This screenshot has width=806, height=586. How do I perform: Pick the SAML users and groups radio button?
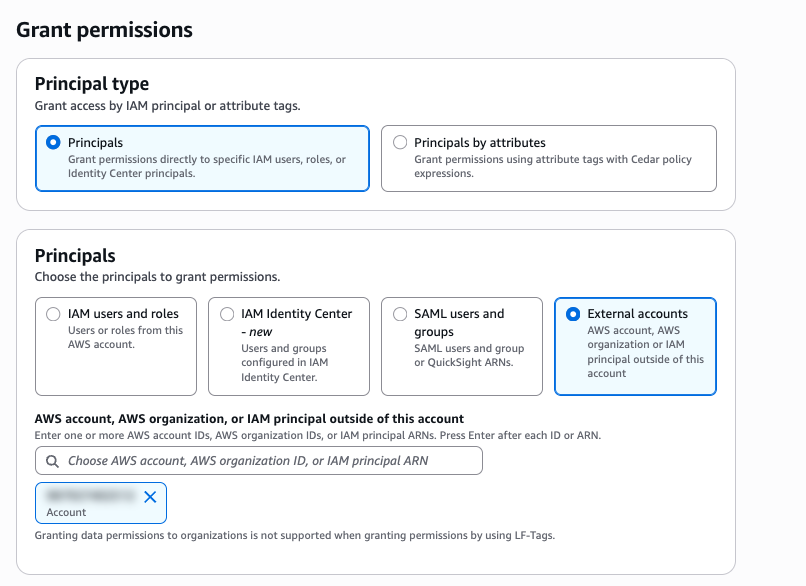[400, 314]
